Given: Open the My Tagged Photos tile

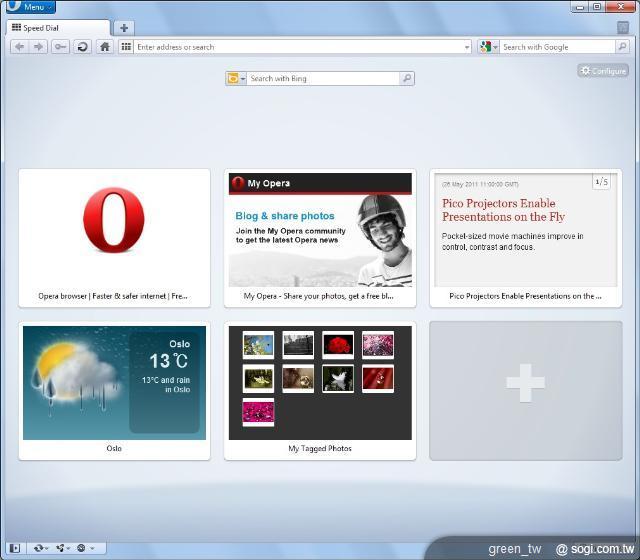Looking at the screenshot, I should coord(320,391).
